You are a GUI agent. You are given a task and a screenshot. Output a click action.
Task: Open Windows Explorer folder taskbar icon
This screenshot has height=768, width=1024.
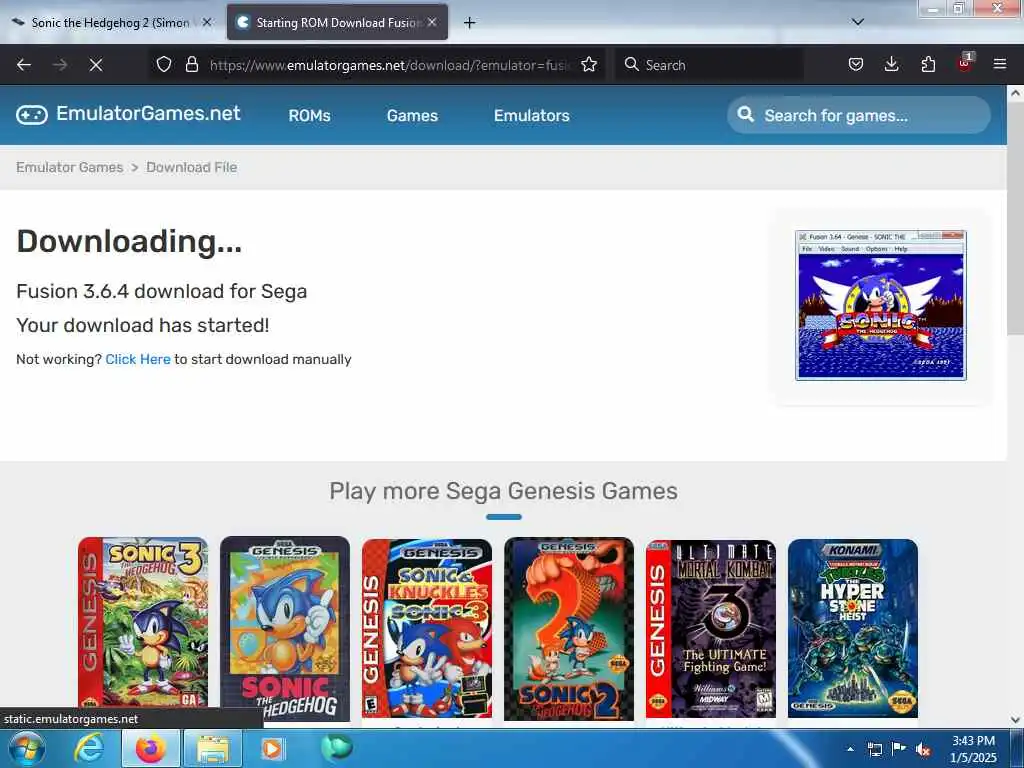213,748
